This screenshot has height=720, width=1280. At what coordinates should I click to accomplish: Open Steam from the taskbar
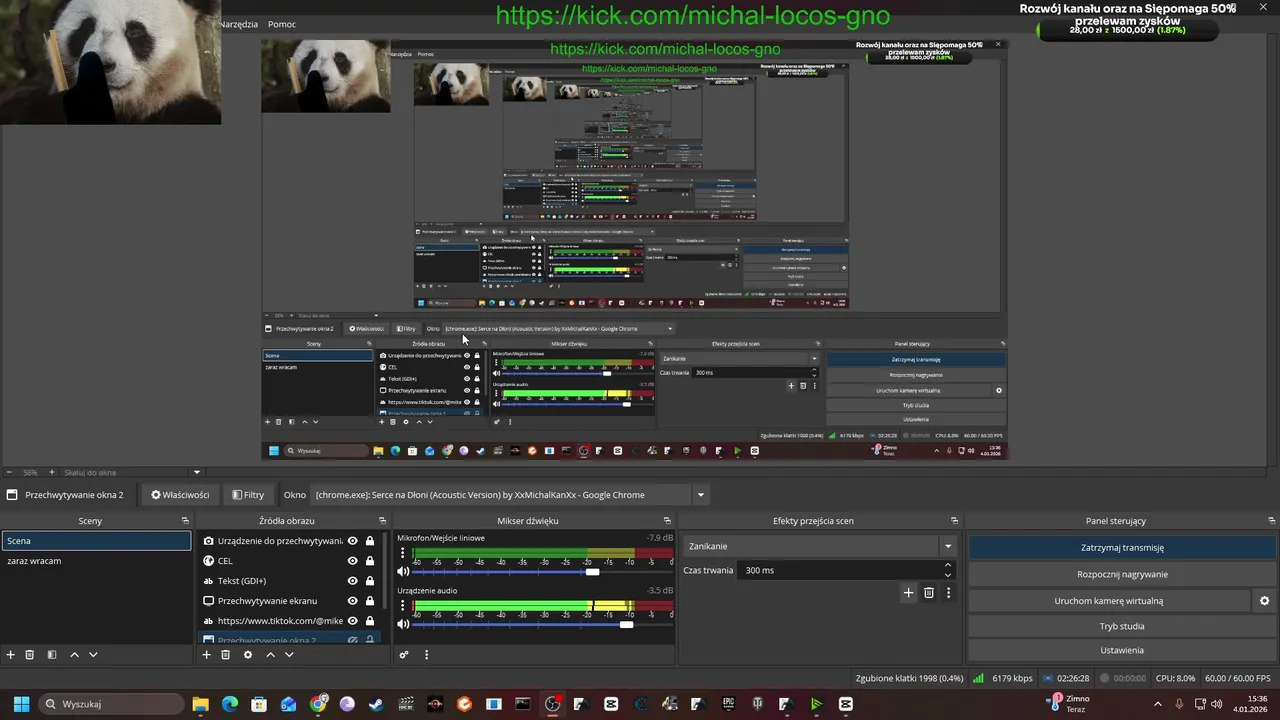coord(376,704)
